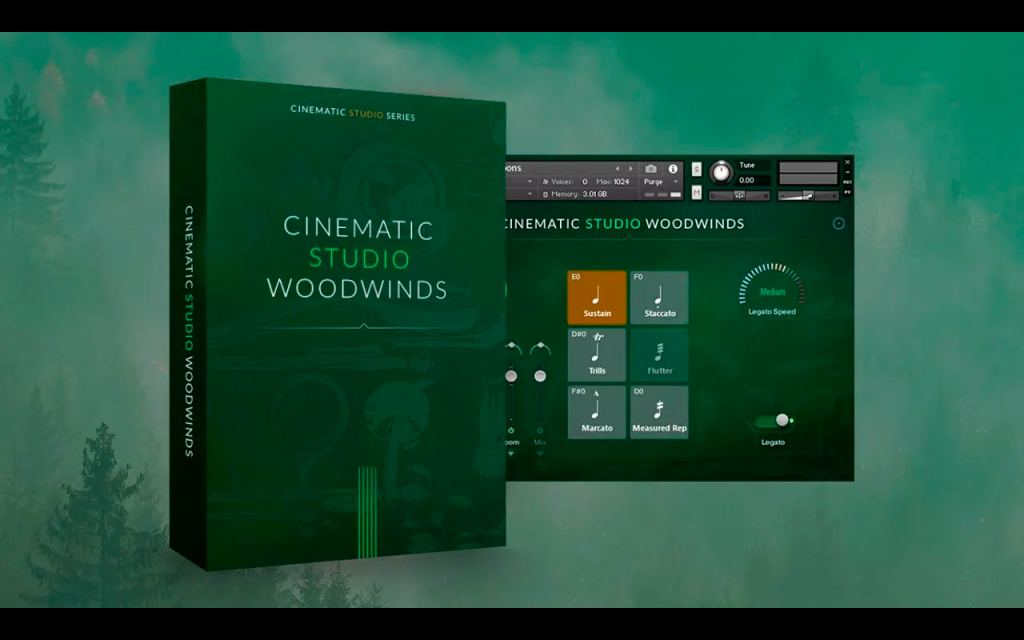Viewport: 1024px width, 640px height.
Task: Open the instrument info icon
Action: point(673,168)
